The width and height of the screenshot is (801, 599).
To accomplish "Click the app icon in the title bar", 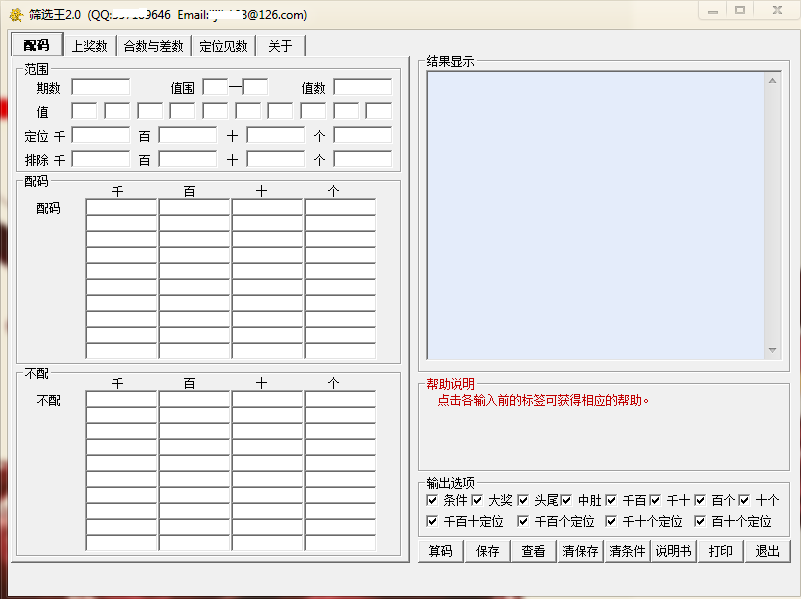I will coord(15,15).
